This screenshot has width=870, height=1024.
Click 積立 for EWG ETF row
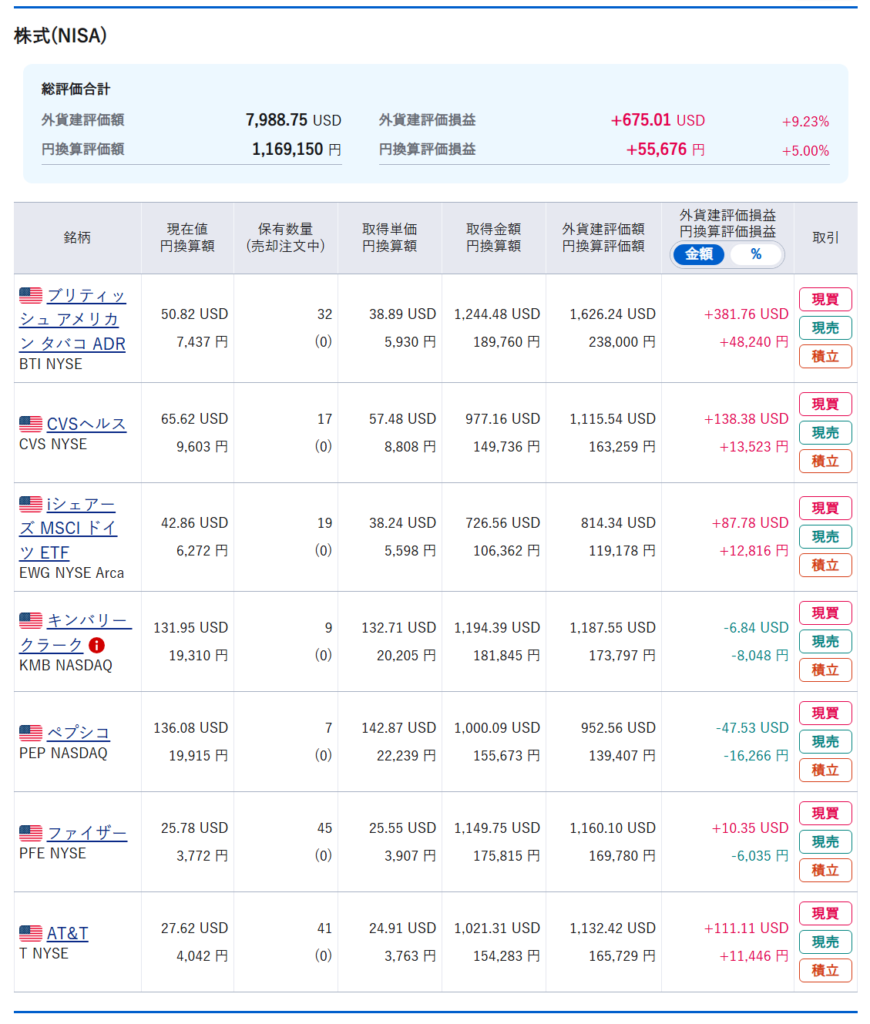825,566
